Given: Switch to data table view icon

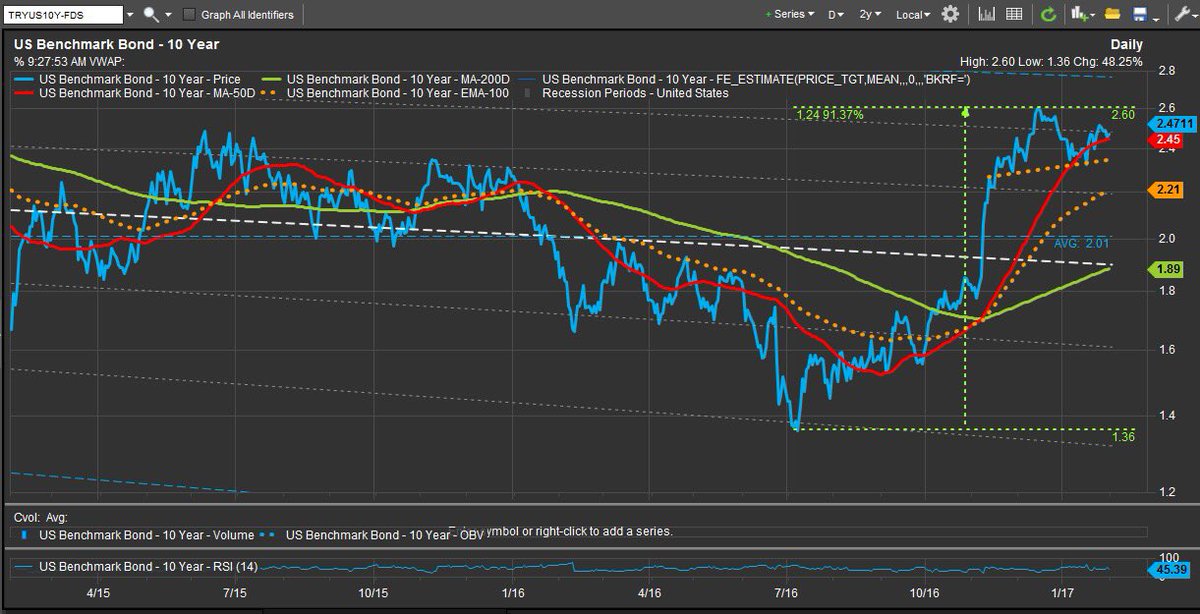Looking at the screenshot, I should pos(1013,14).
